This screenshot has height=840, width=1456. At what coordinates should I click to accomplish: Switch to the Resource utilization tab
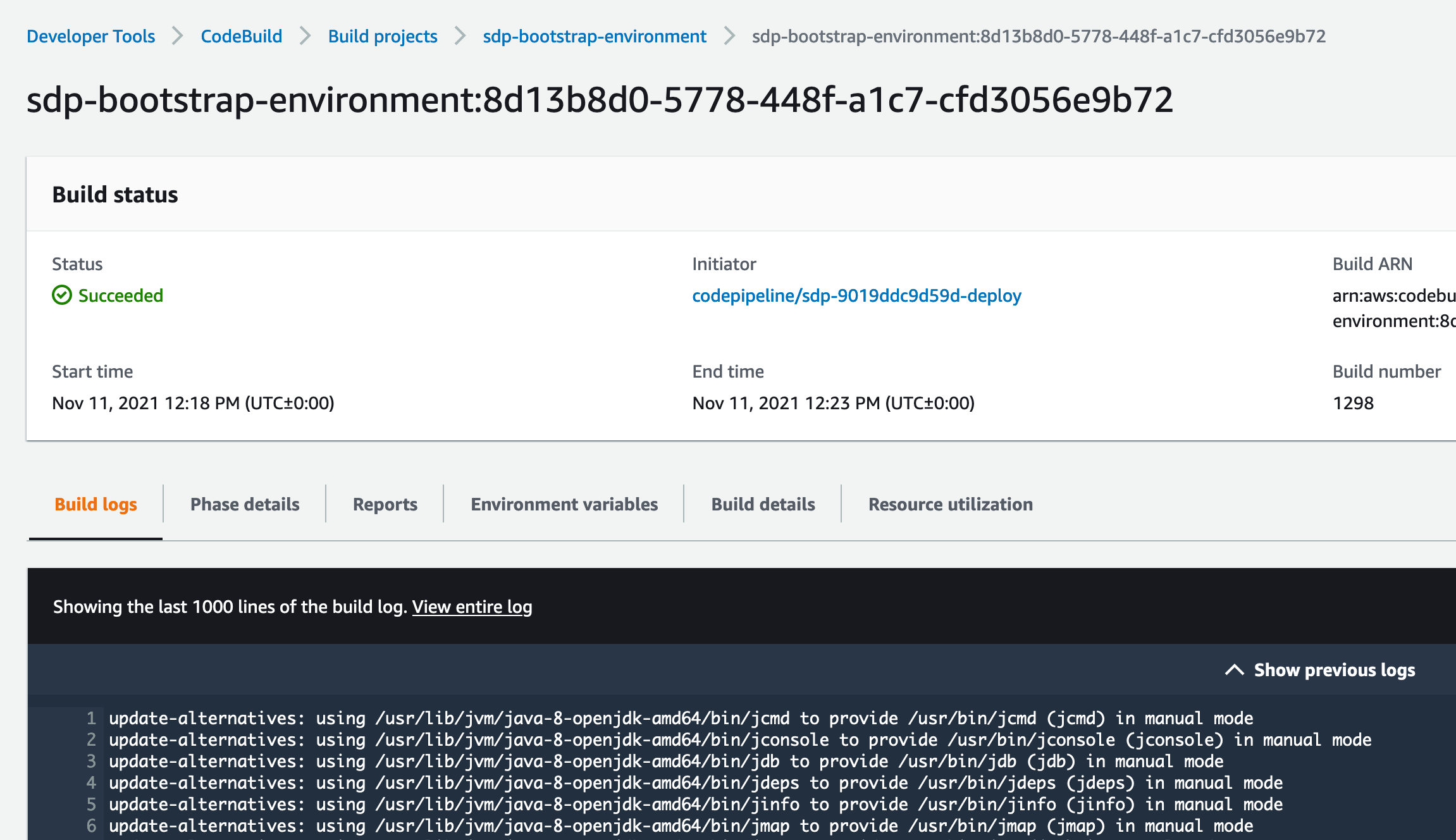click(x=950, y=504)
